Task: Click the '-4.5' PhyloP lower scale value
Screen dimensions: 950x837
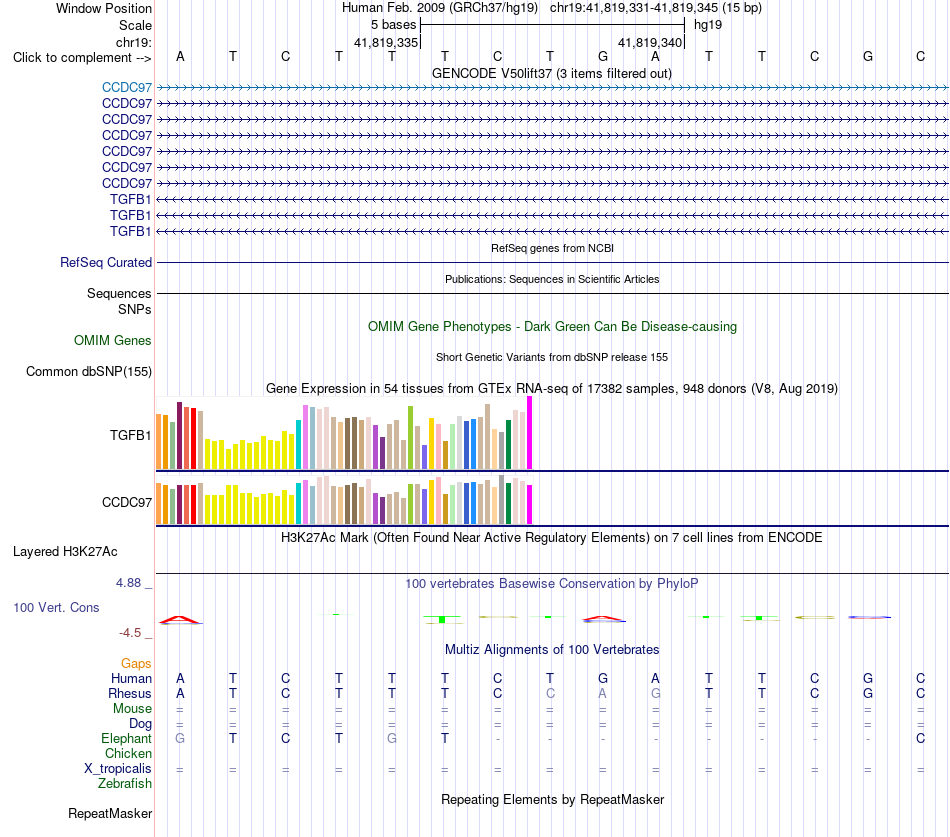Action: click(x=130, y=633)
